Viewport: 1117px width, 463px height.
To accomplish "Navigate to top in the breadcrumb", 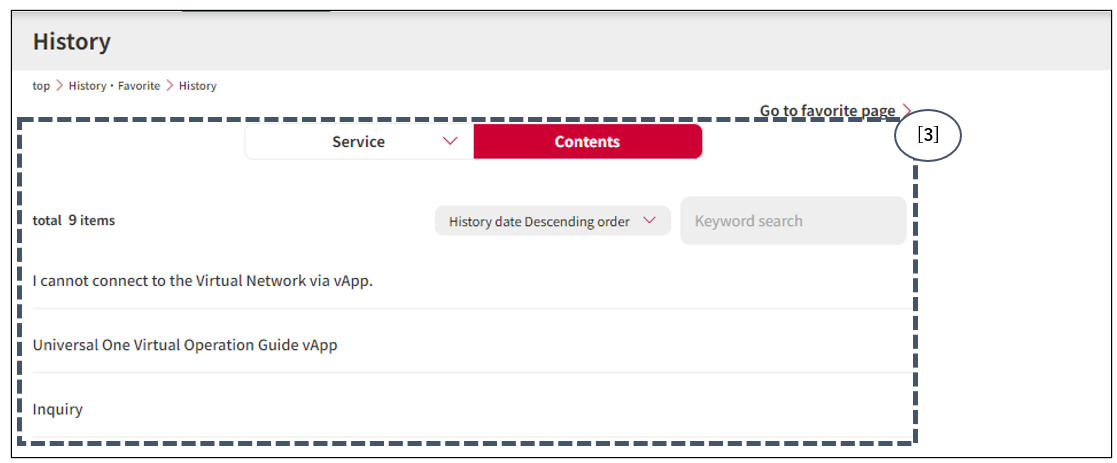I will [41, 86].
